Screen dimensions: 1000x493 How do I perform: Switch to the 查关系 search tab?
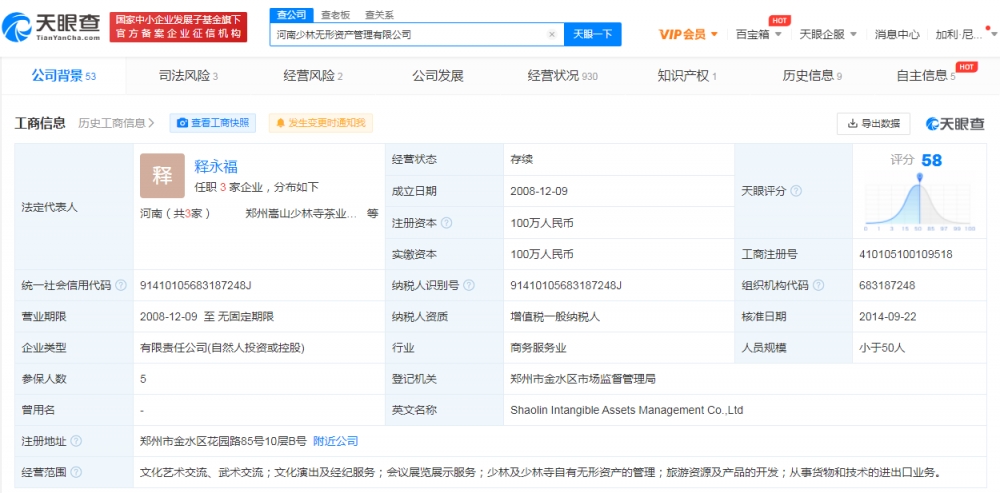379,15
